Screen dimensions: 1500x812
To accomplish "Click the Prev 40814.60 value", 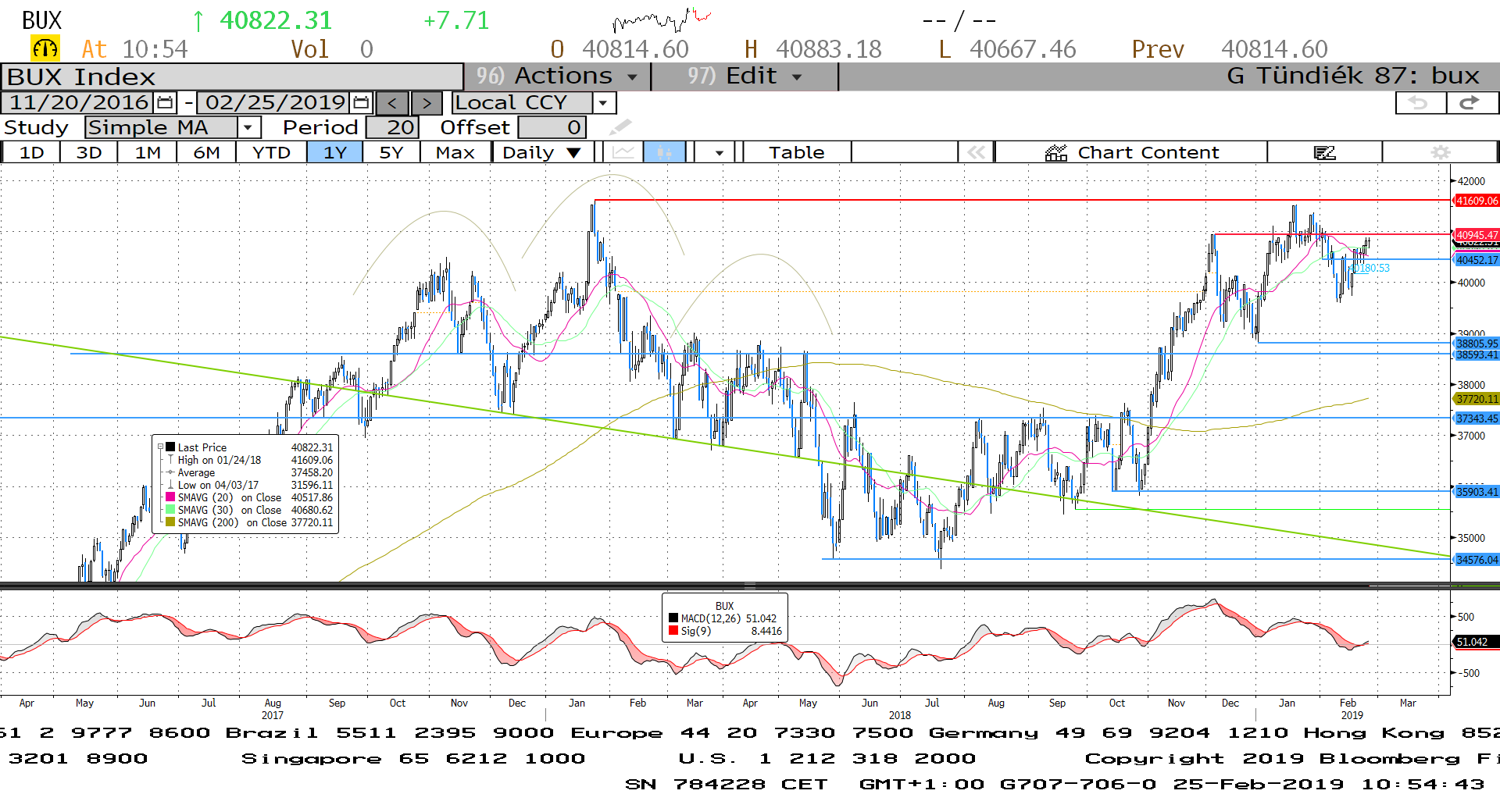I will click(x=1274, y=49).
